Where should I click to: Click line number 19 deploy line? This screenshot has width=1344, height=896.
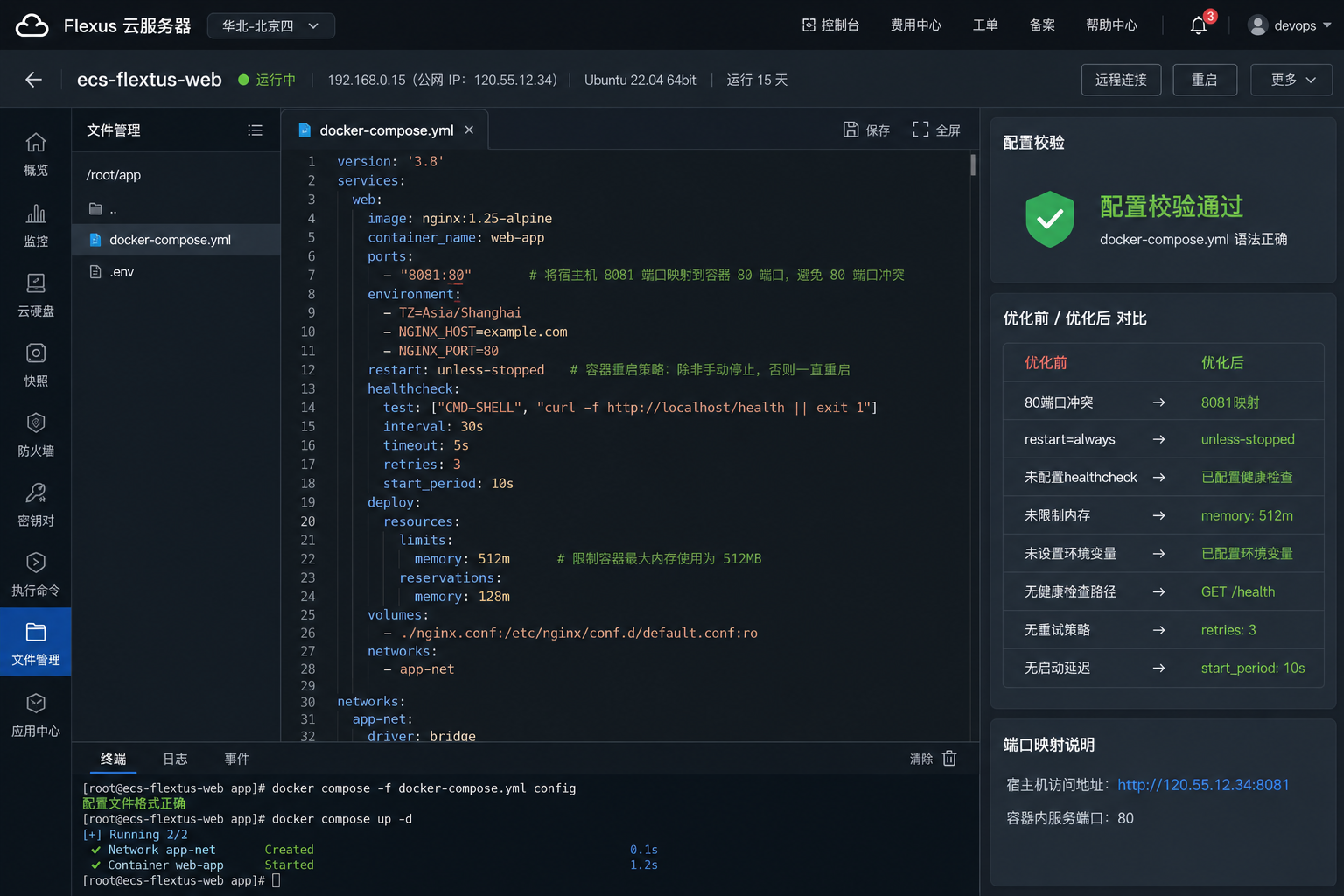(307, 502)
